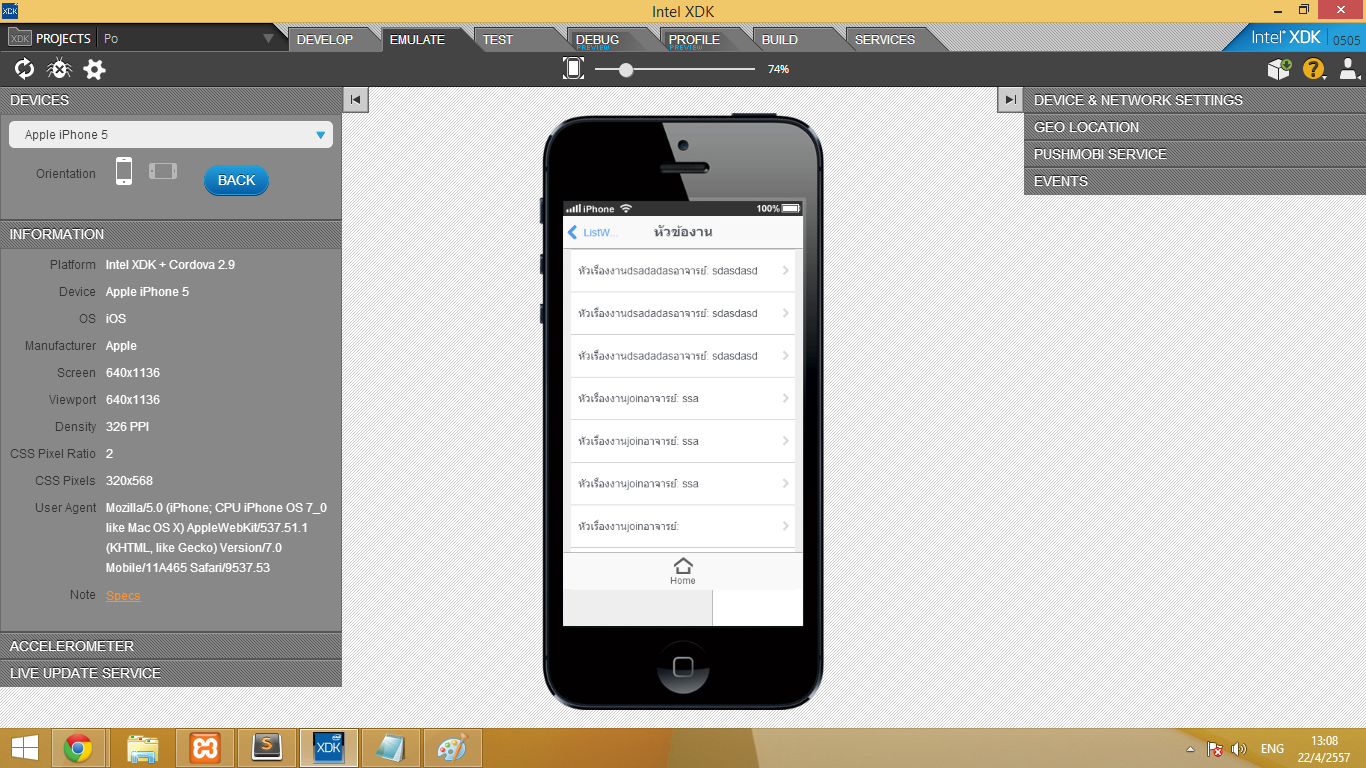The height and width of the screenshot is (768, 1366).
Task: Open emulator settings gear icon
Action: click(x=94, y=69)
